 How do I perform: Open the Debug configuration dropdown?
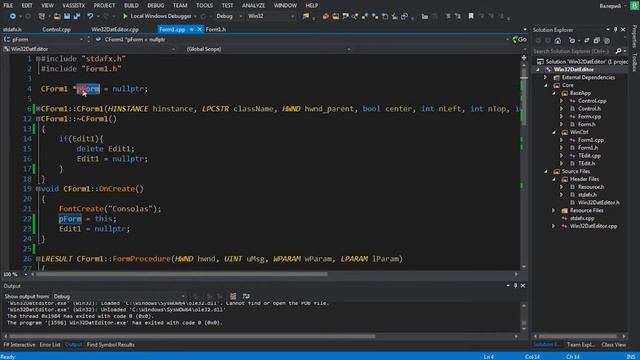[x=229, y=16]
